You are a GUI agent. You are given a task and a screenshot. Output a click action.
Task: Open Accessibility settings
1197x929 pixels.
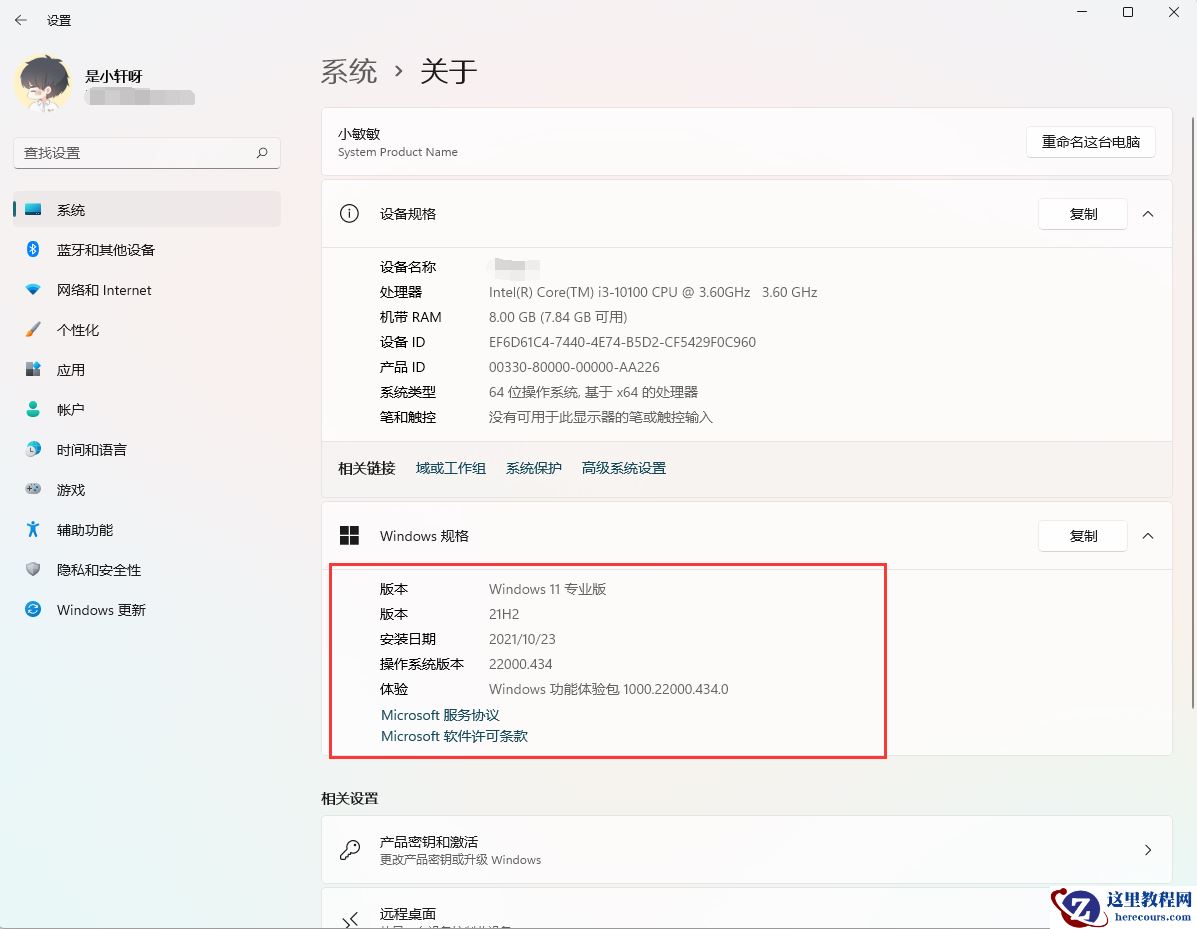[x=85, y=529]
